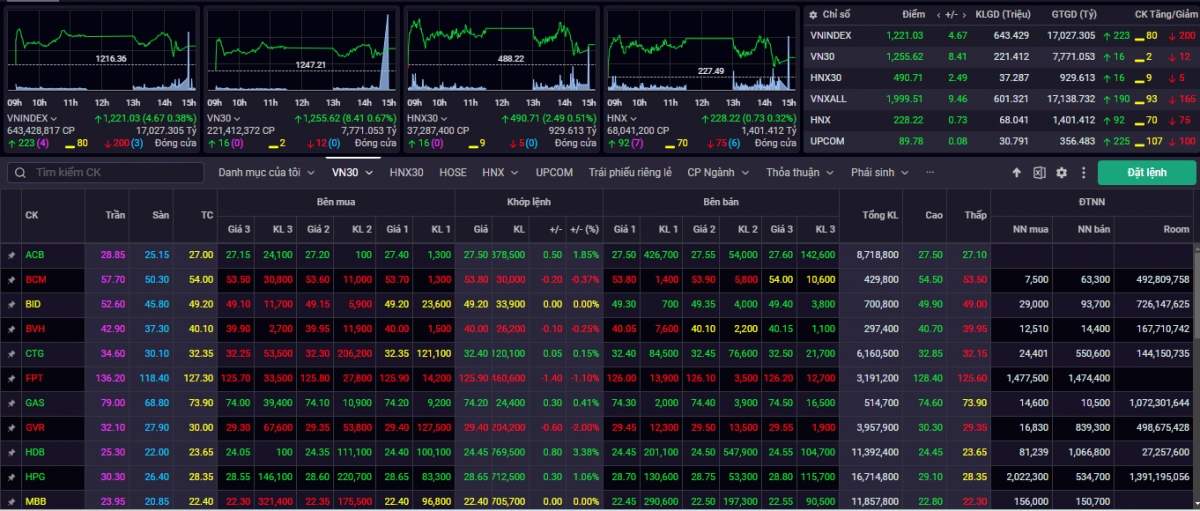Export price board via Excel icon
The width and height of the screenshot is (1200, 511).
tap(1039, 173)
